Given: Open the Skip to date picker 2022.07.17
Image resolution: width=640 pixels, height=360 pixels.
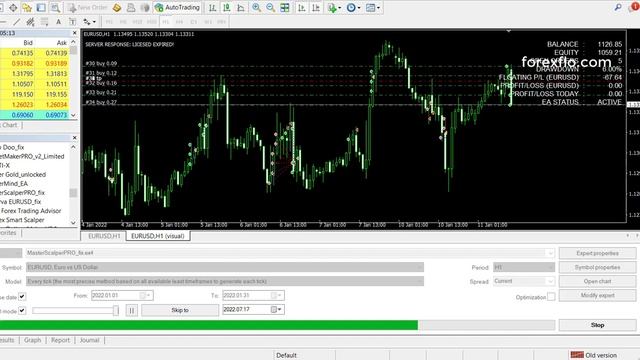Looking at the screenshot, I should pyautogui.click(x=276, y=310).
